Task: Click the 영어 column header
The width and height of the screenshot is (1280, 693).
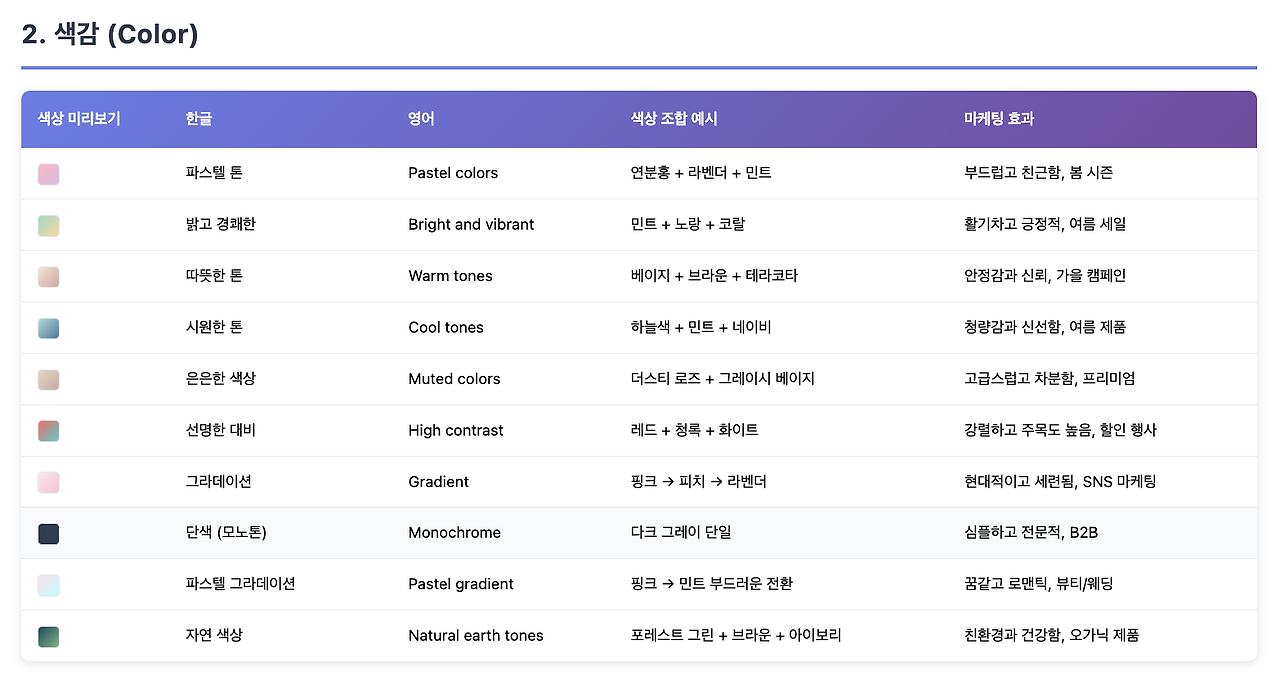Action: [x=421, y=119]
